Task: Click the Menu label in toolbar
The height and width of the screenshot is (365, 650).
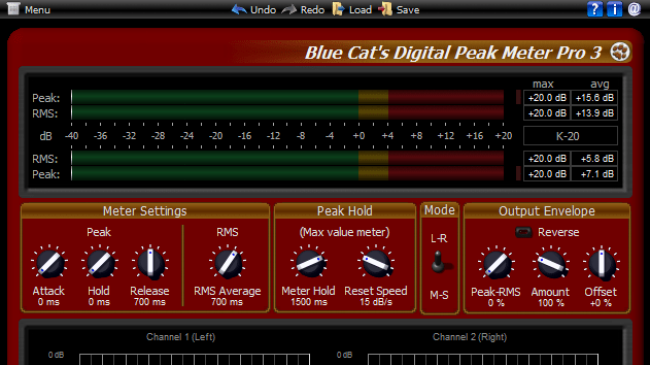Action: [37, 10]
